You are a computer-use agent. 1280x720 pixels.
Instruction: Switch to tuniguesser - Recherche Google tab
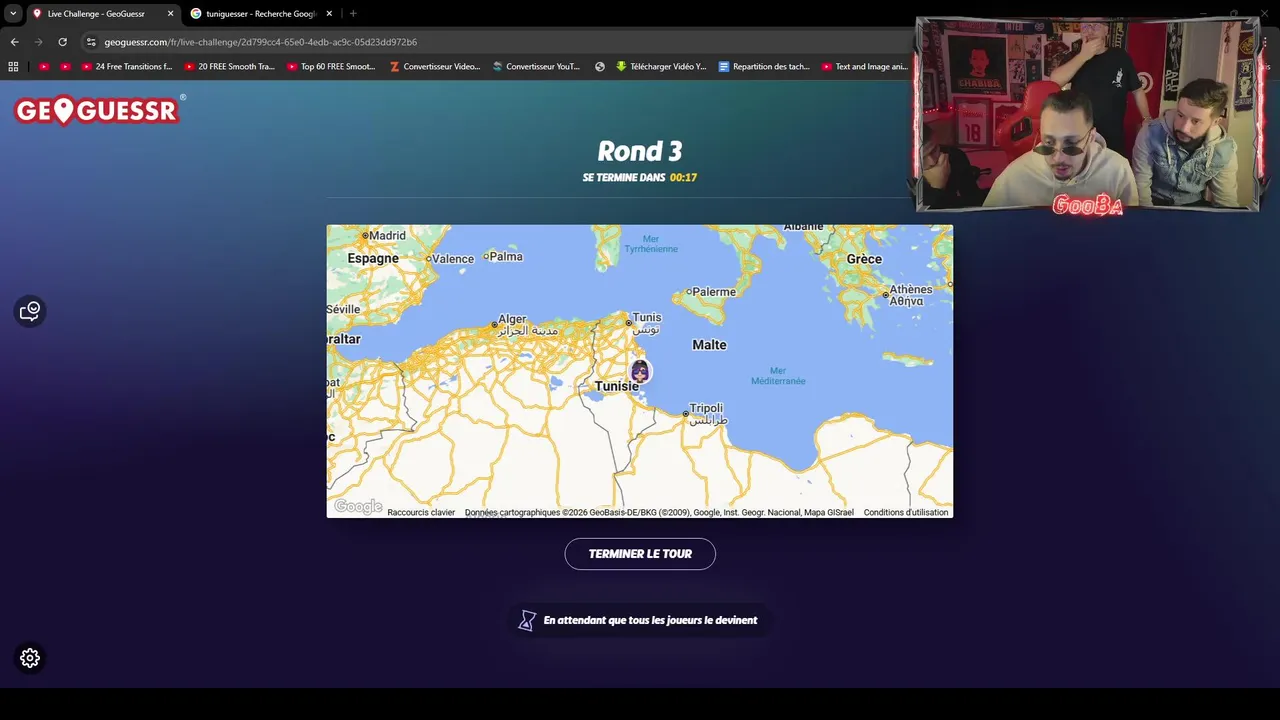coord(261,14)
